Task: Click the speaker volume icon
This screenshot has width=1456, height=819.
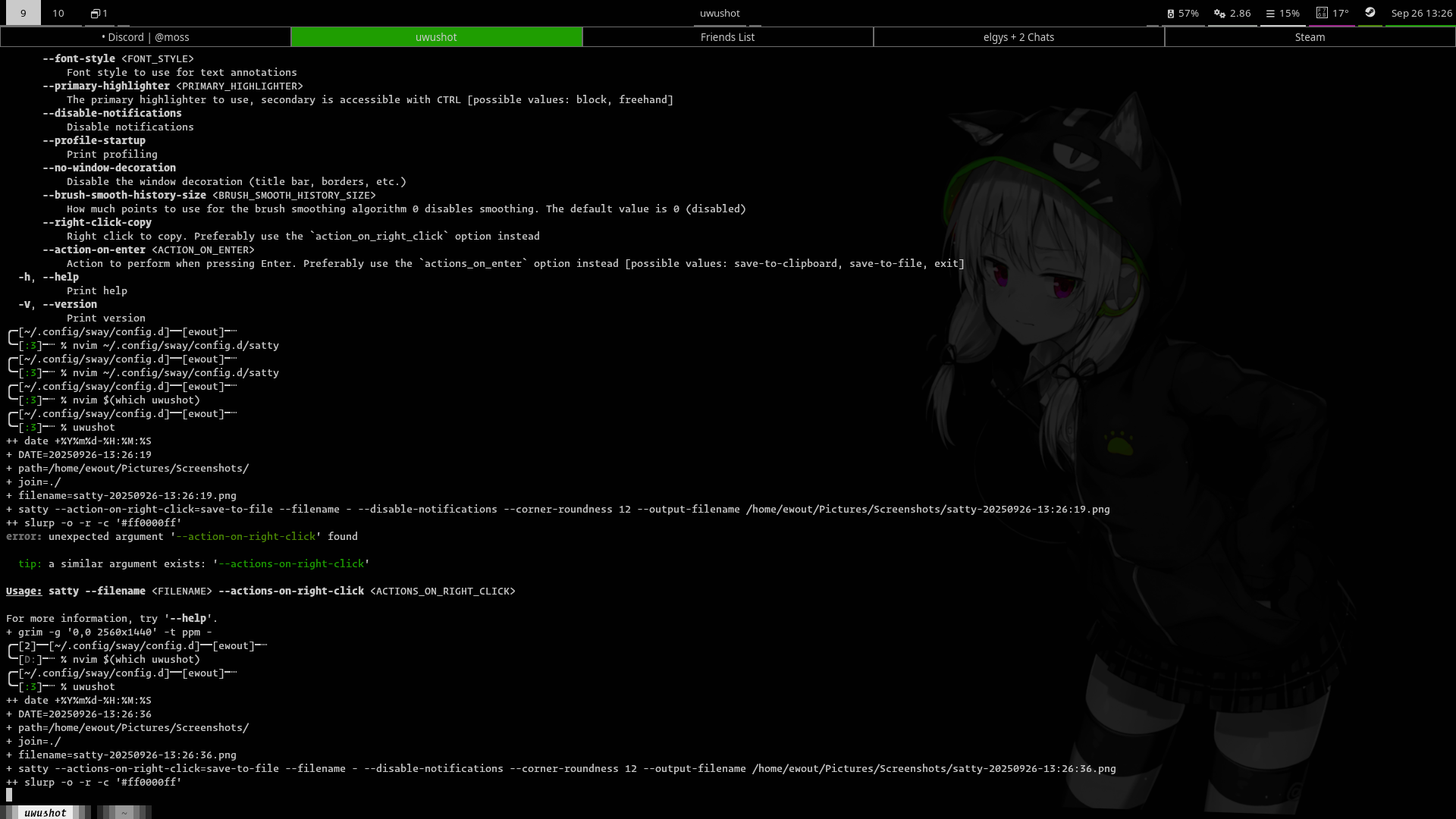Action: (1171, 13)
